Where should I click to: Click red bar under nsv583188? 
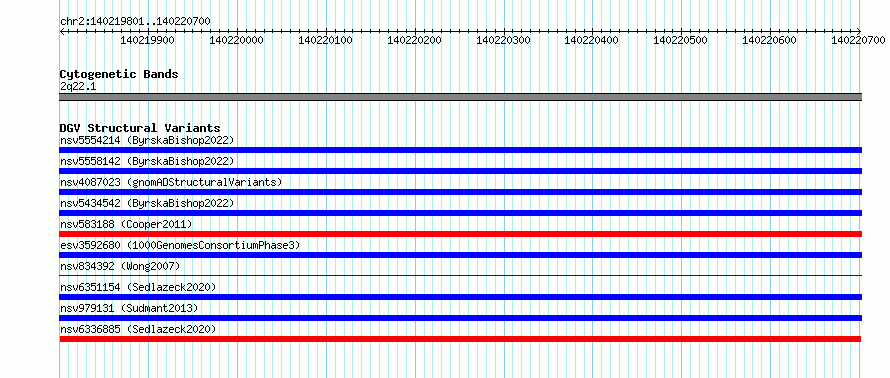click(x=460, y=234)
